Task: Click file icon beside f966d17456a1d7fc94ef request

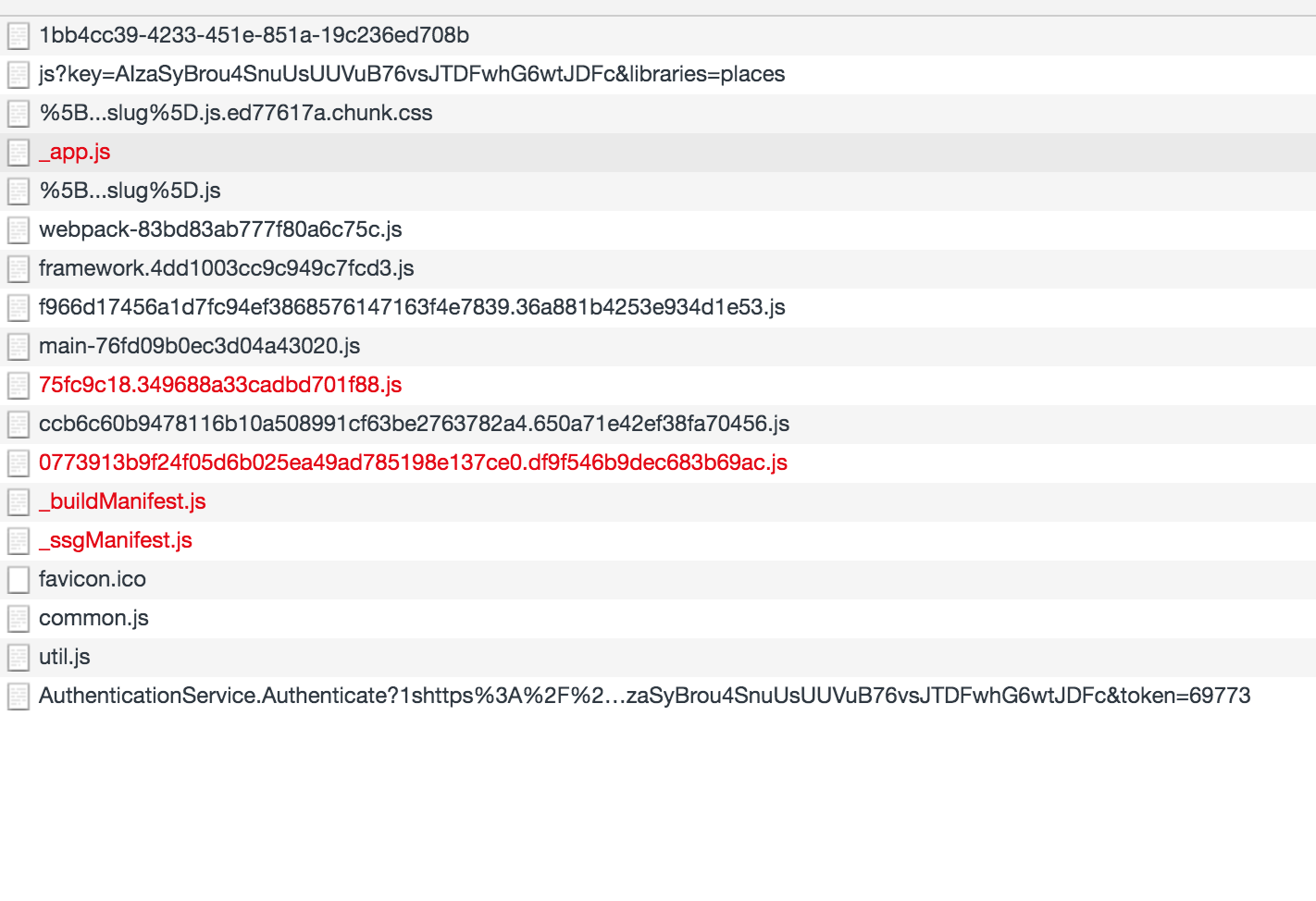Action: (19, 308)
